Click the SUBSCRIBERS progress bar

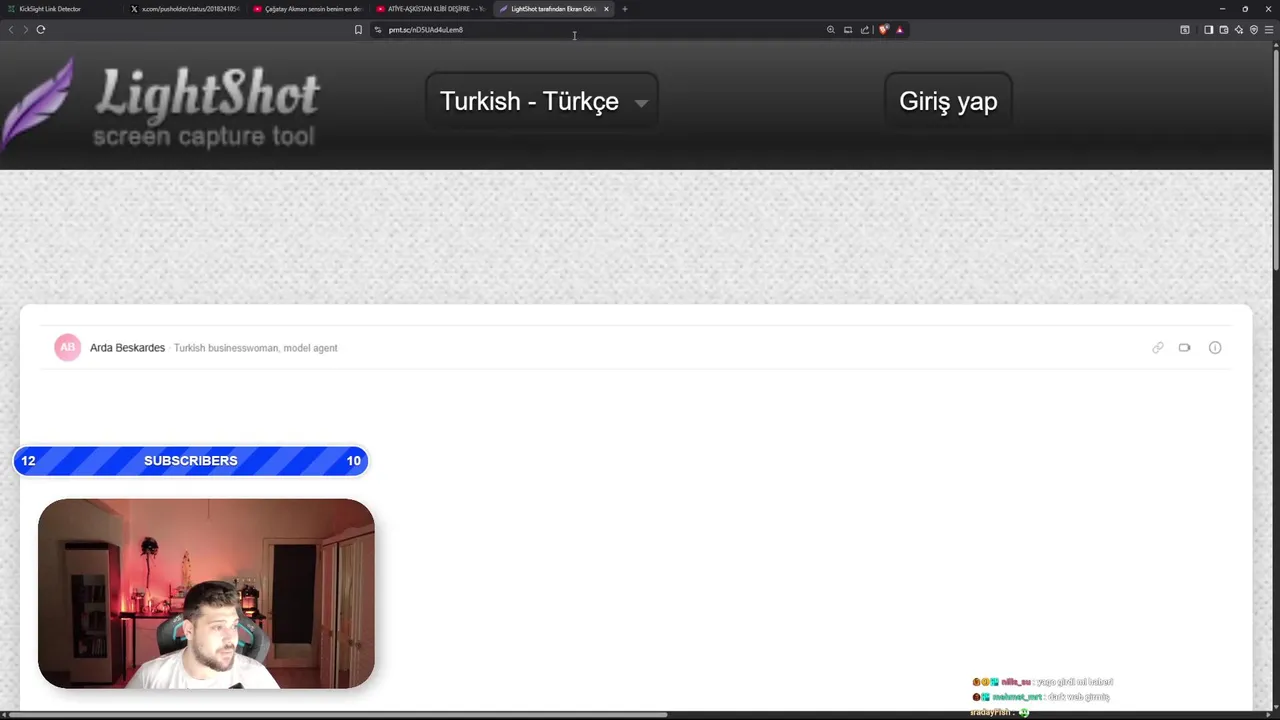[x=191, y=460]
